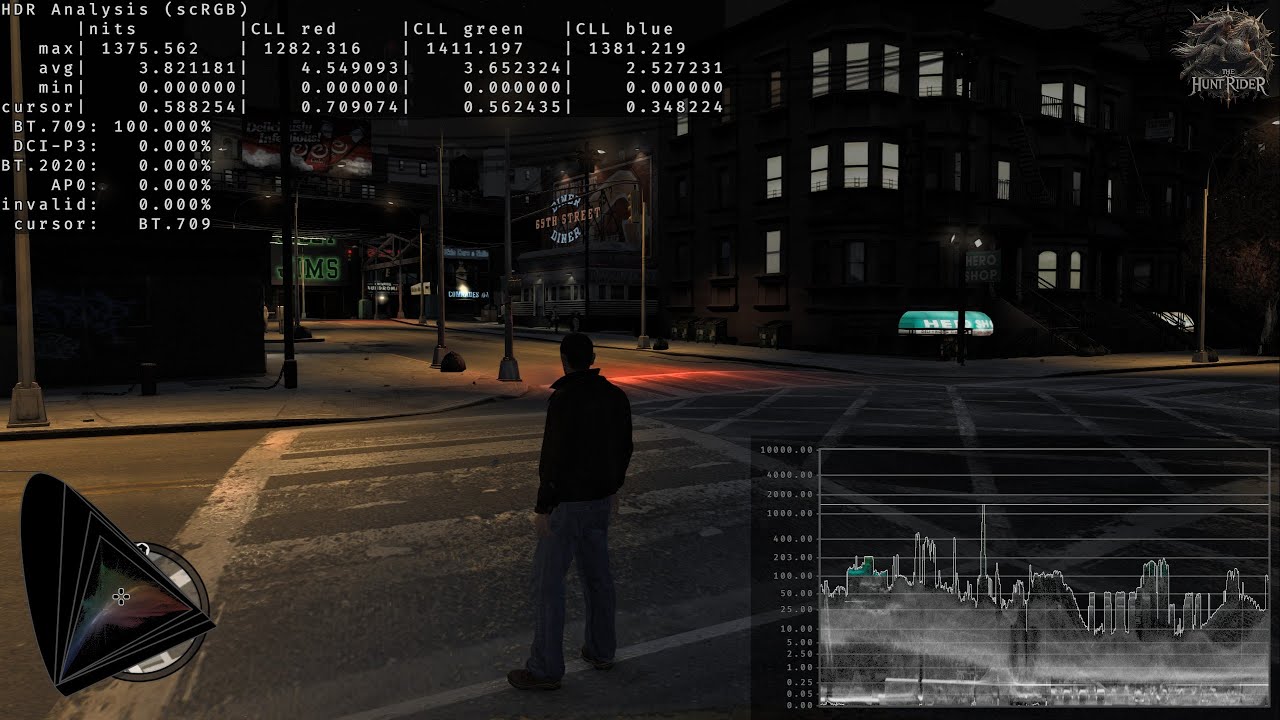
Task: Click the cursor CLL red value 0.709074
Action: 350,107
